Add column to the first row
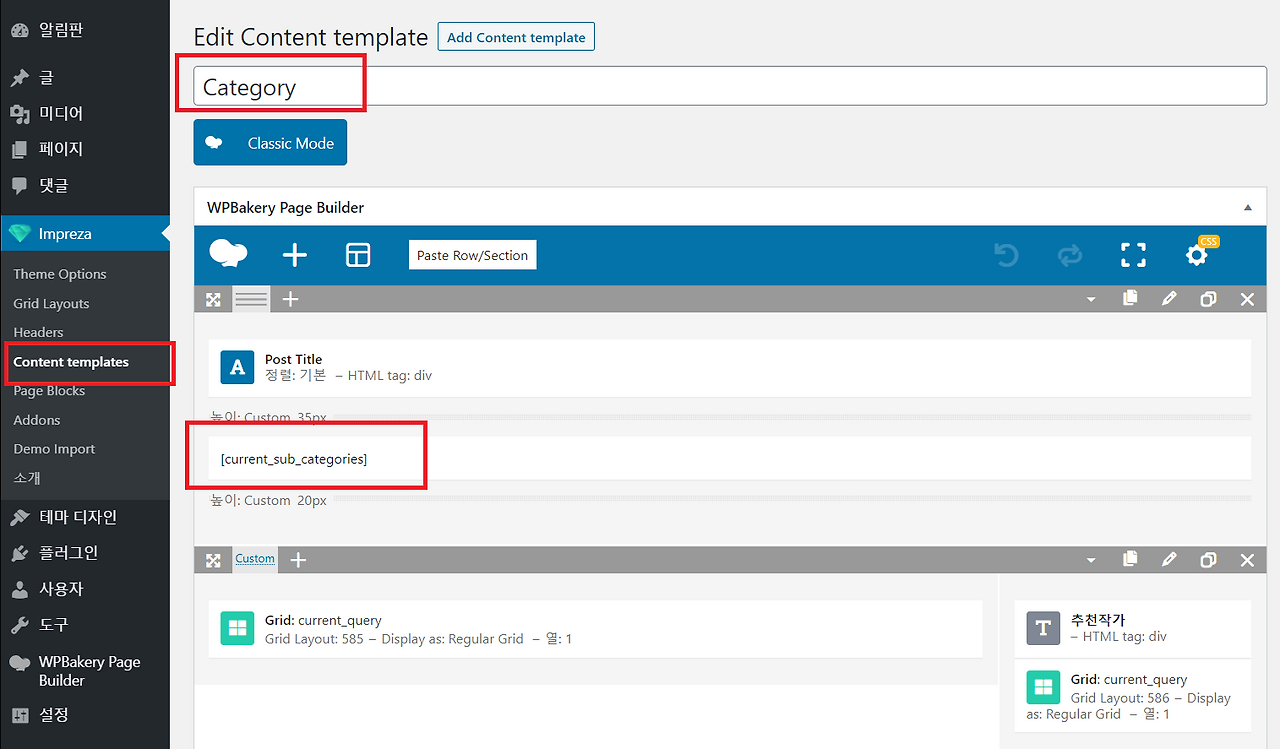1280x749 pixels. (290, 299)
